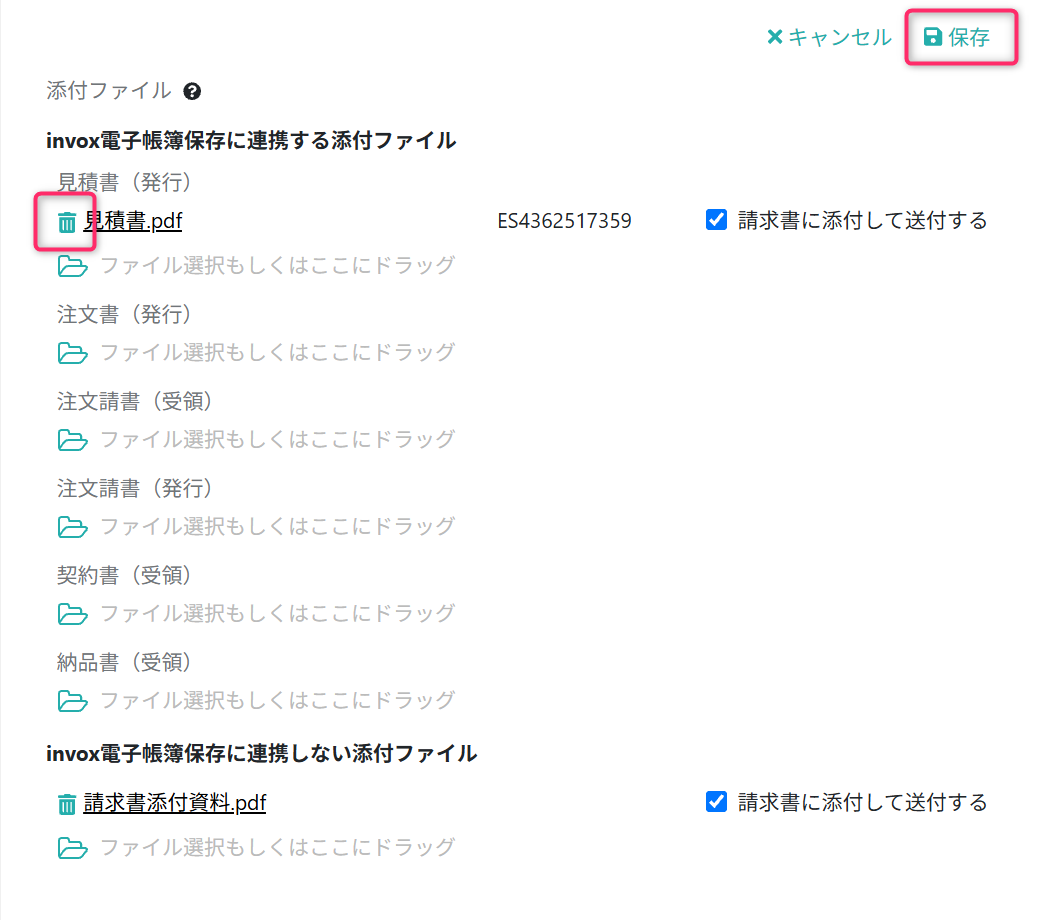Click folder icon under 見積書（発行）
The width and height of the screenshot is (1048, 920).
click(x=72, y=265)
